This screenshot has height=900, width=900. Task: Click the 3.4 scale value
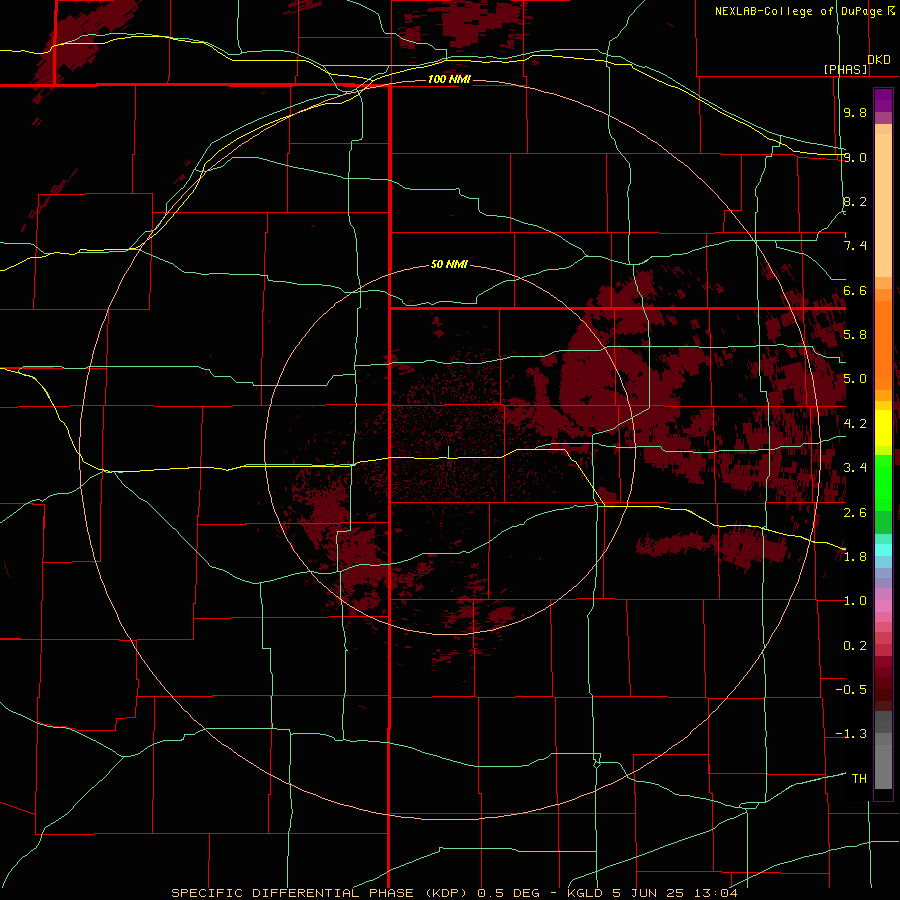[x=855, y=468]
